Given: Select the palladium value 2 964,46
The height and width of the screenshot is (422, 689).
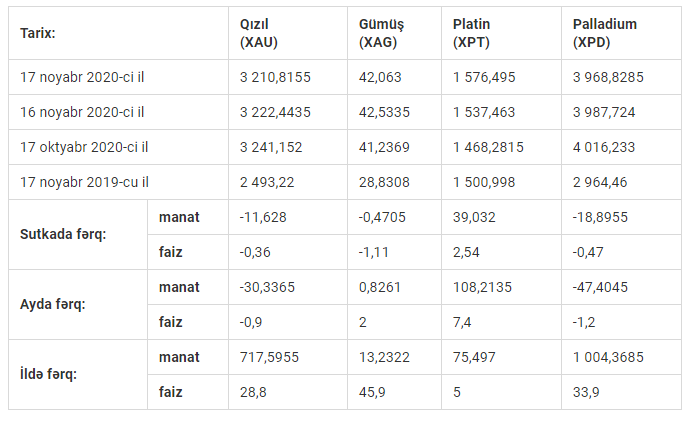Looking at the screenshot, I should tap(600, 182).
